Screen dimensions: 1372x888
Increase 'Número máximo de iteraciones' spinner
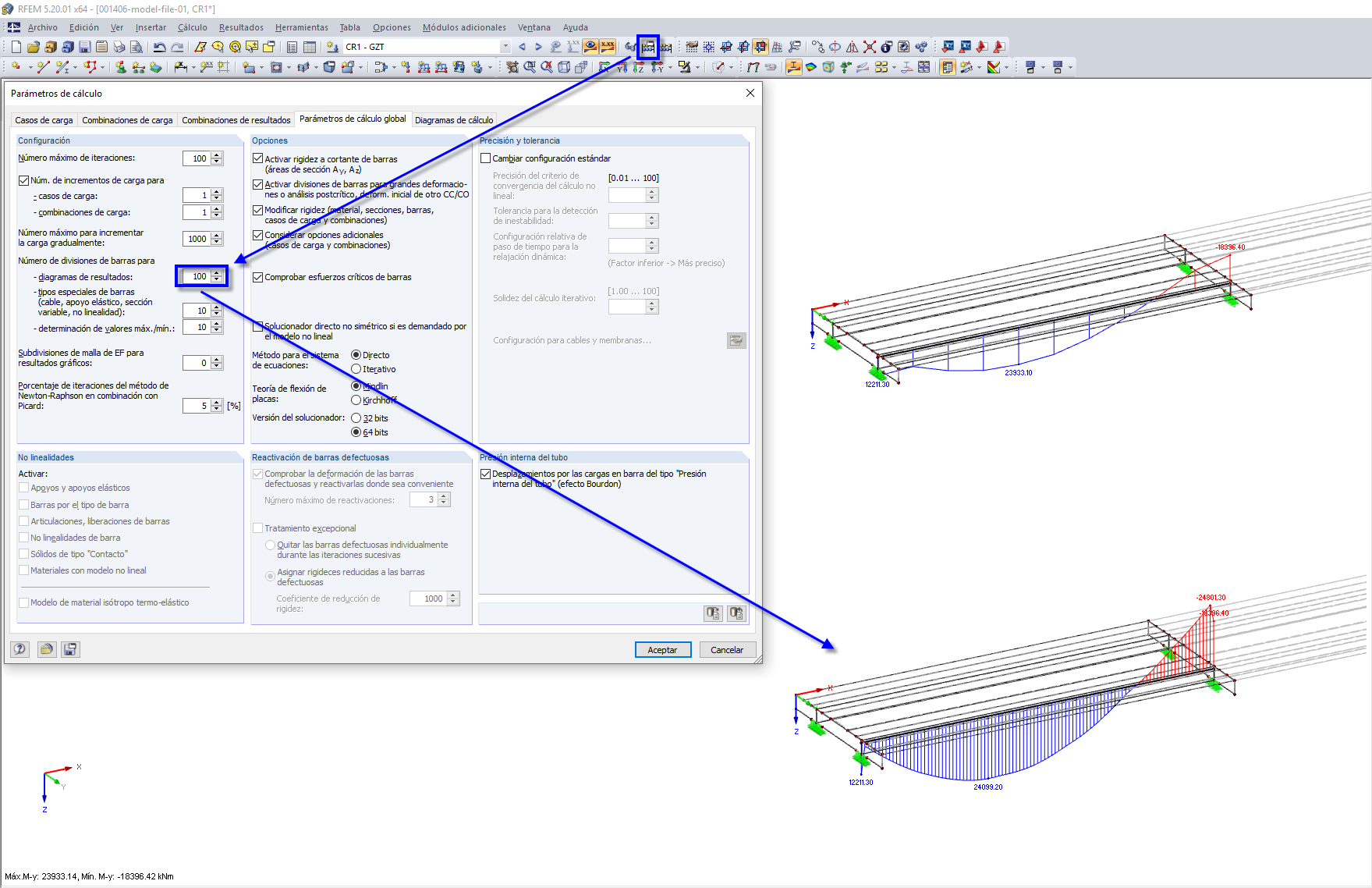[217, 155]
